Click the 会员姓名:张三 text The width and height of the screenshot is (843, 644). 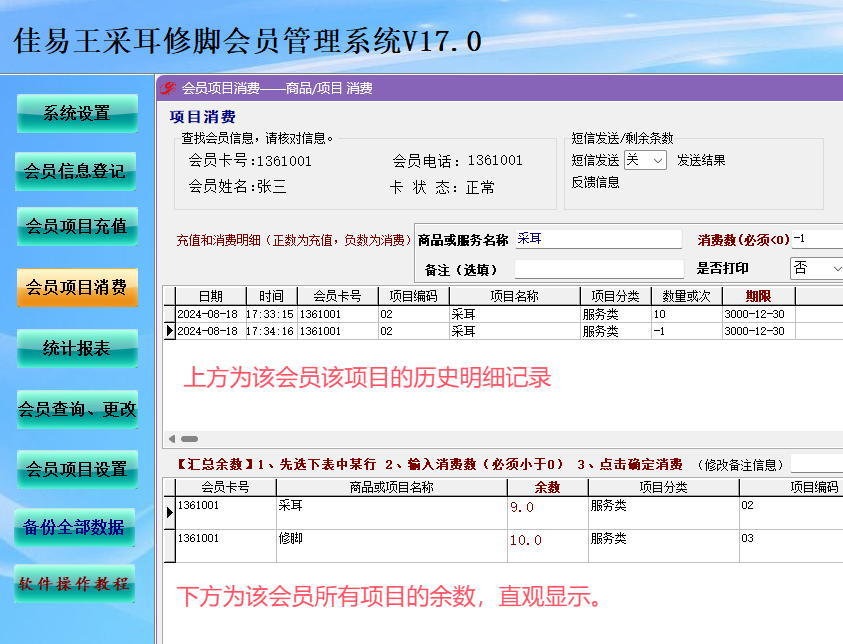(237, 187)
